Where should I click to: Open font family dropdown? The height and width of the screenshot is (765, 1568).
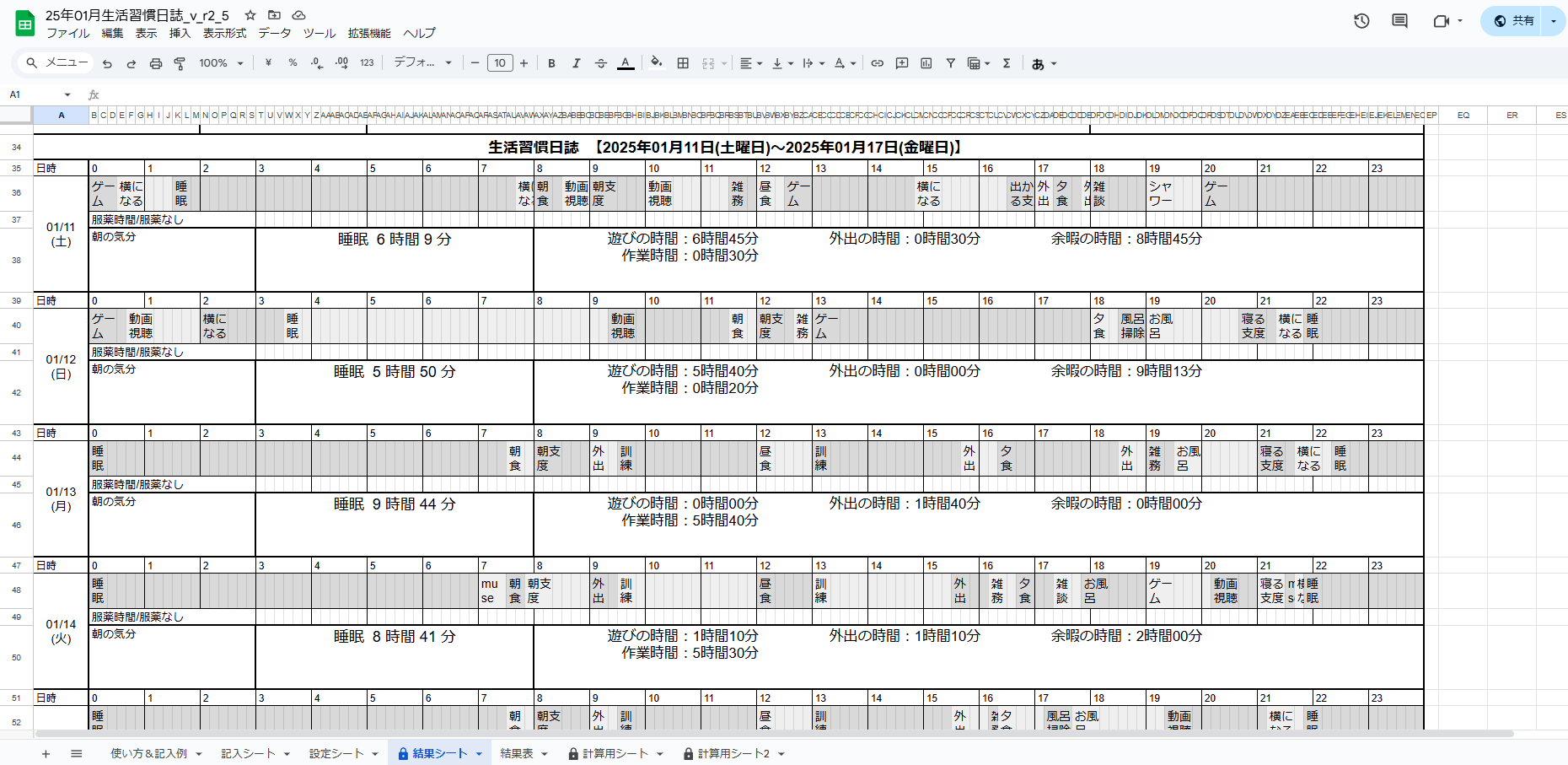pyautogui.click(x=423, y=63)
